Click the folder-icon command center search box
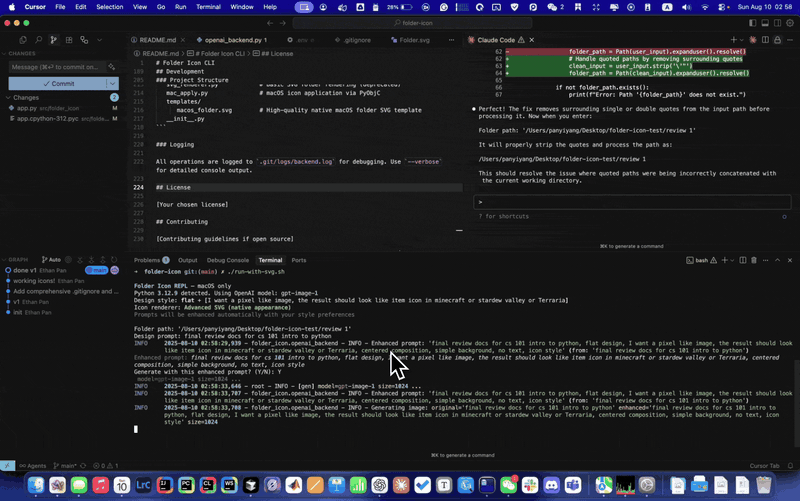The image size is (800, 501). coord(413,23)
